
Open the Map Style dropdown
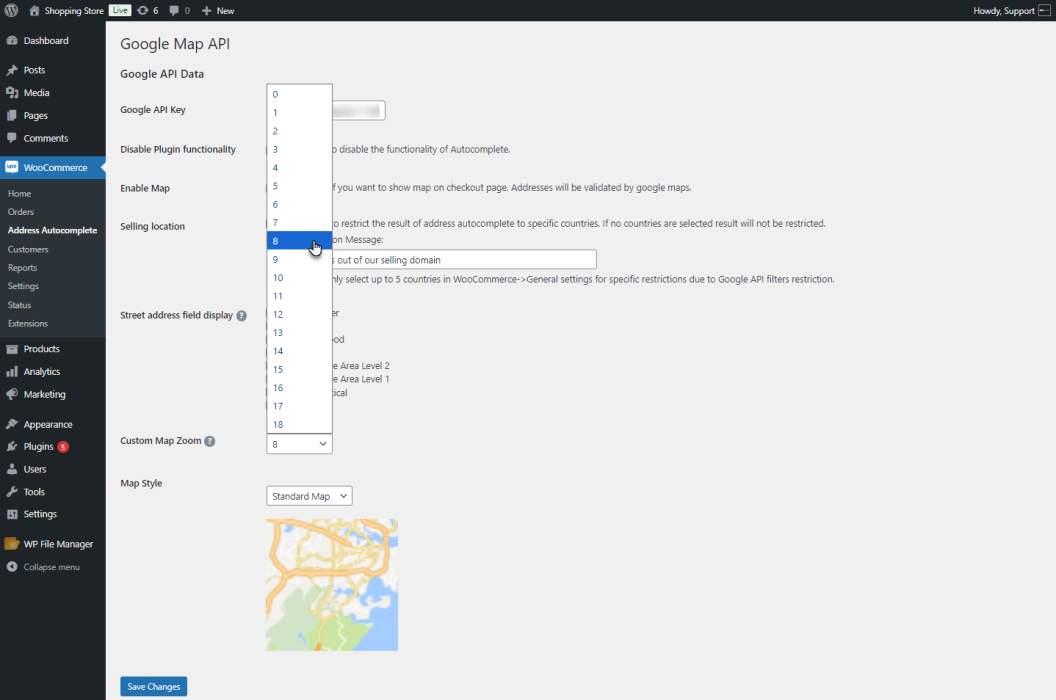tap(309, 495)
